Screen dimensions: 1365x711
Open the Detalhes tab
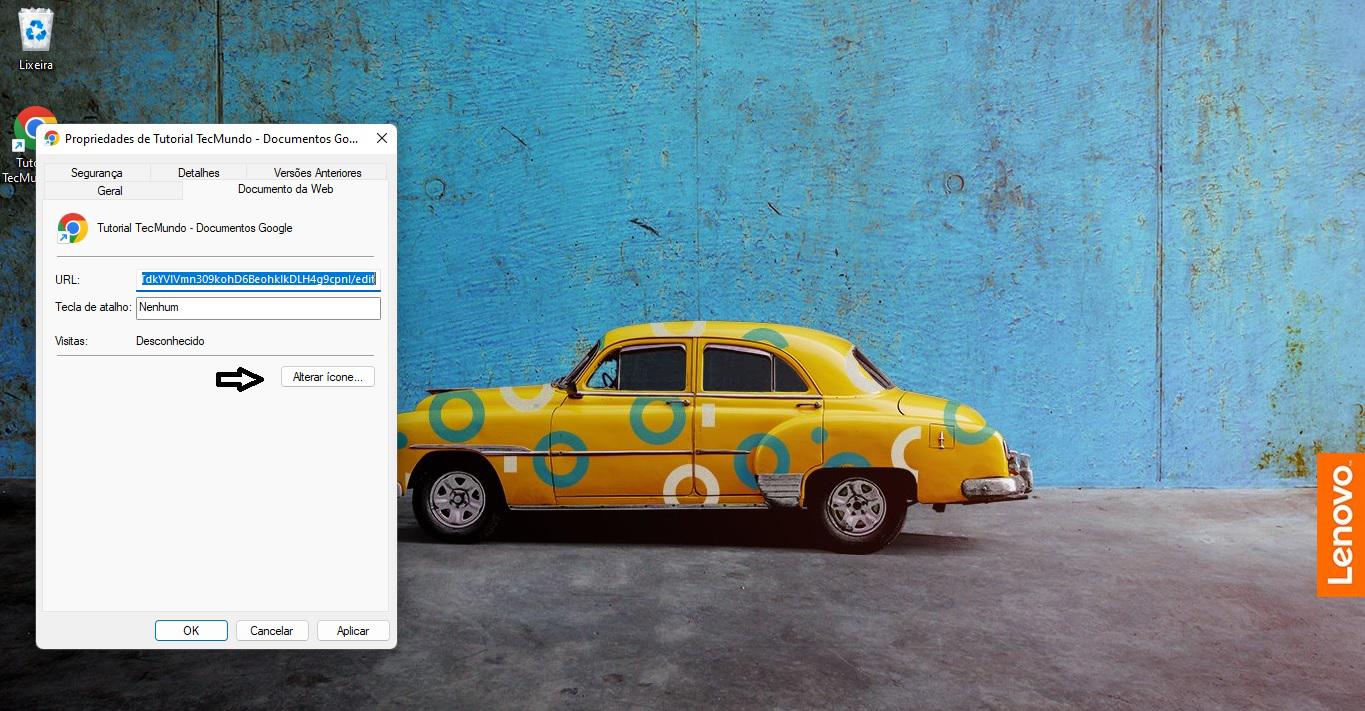198,173
